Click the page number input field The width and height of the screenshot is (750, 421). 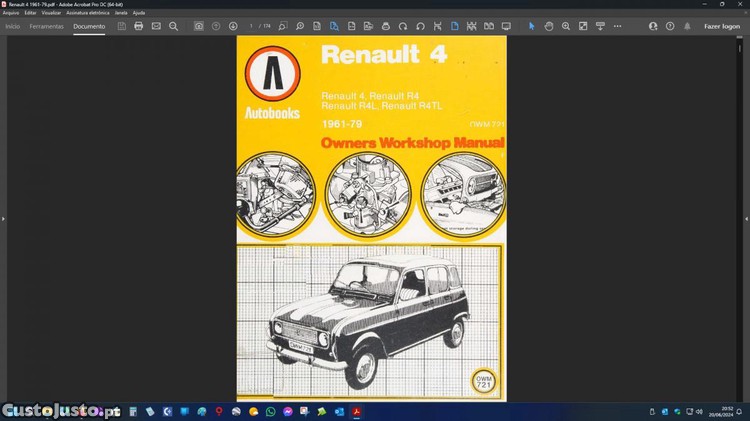(x=252, y=26)
